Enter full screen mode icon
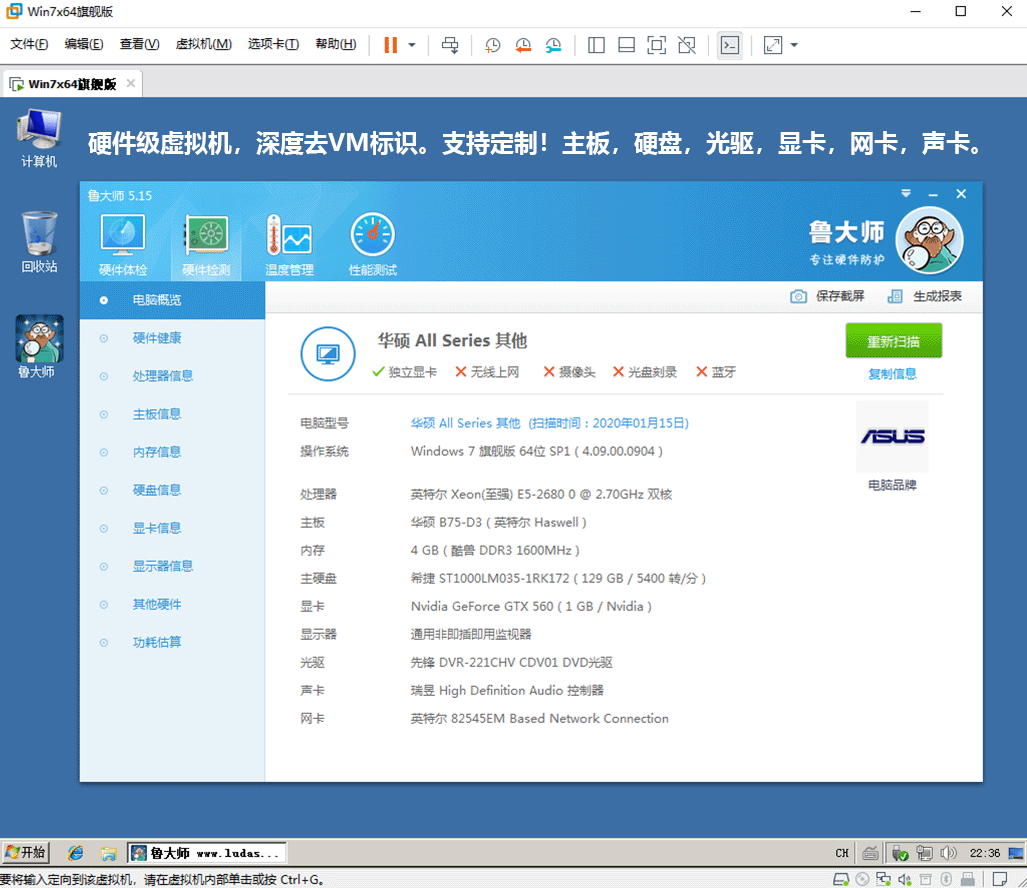This screenshot has width=1027, height=888. click(x=656, y=45)
